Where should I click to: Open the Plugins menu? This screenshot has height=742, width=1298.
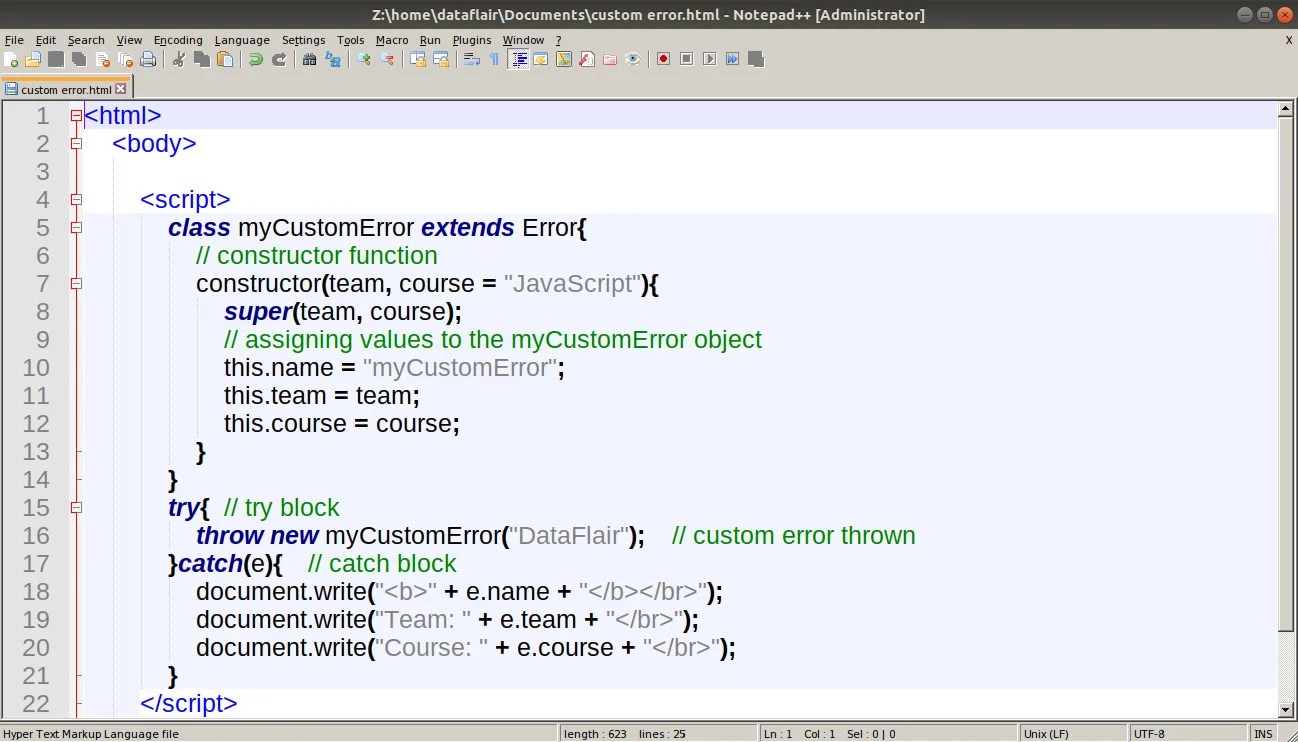[472, 40]
